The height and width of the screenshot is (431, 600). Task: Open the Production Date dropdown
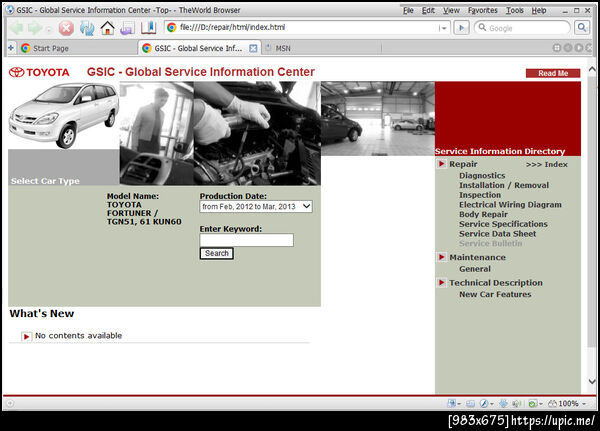click(256, 207)
